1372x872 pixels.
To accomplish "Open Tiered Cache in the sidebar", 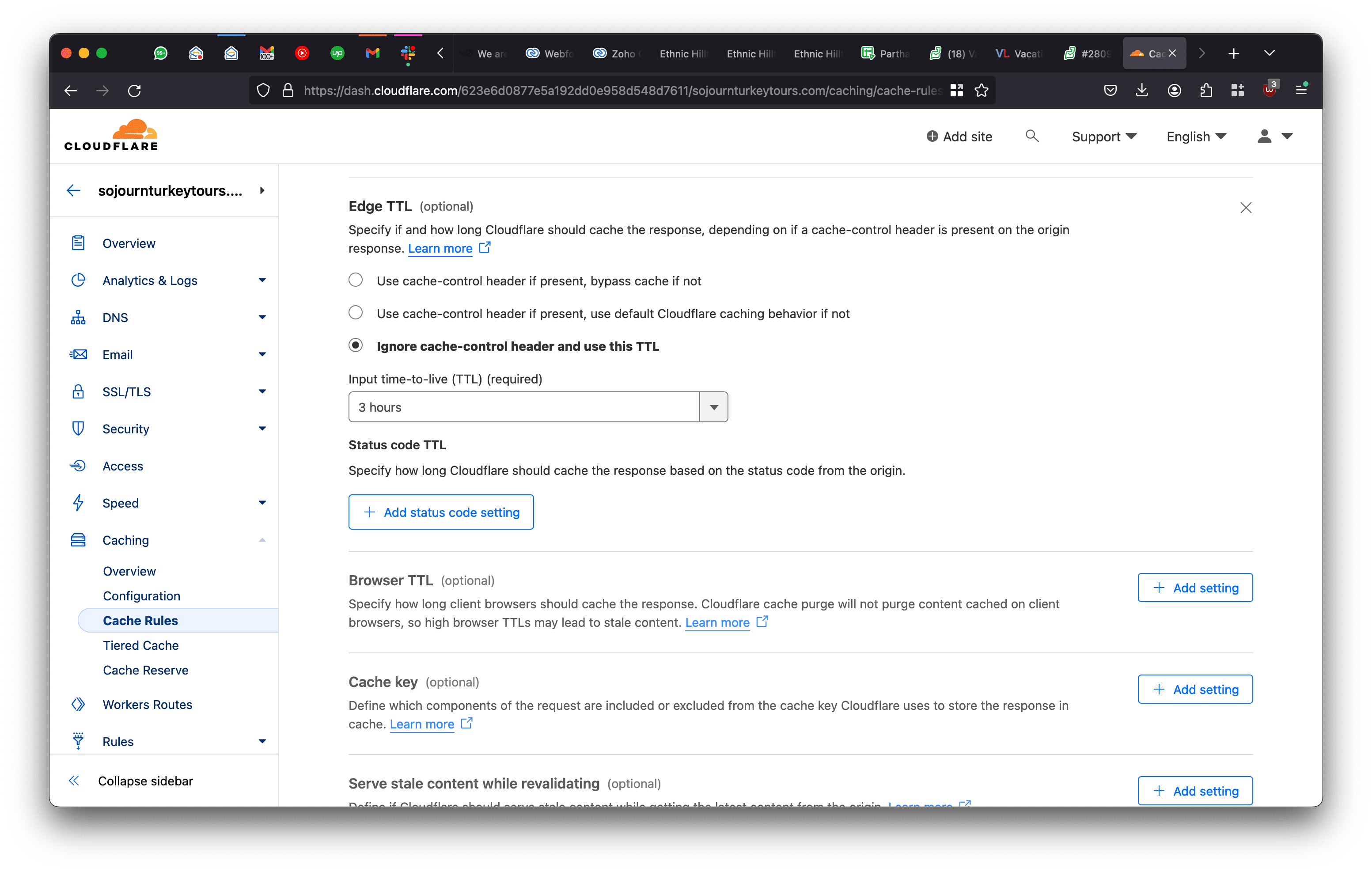I will tap(141, 645).
